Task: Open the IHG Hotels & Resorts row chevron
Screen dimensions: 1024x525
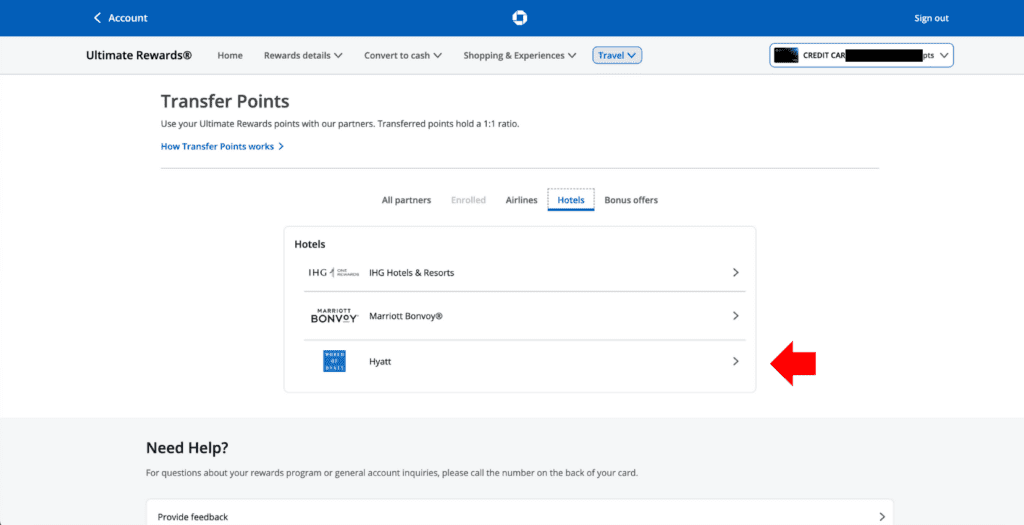Action: [735, 272]
